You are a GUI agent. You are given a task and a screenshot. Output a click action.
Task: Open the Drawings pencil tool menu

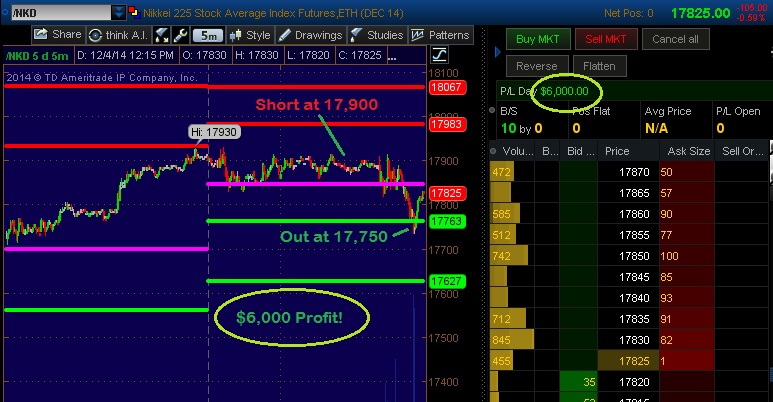(x=312, y=35)
